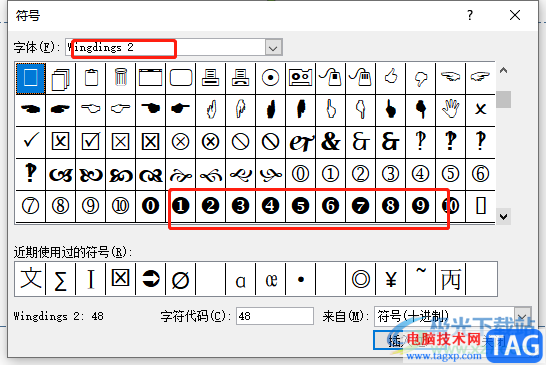
Task: Close the 符号 symbol dialog
Action: [515, 15]
